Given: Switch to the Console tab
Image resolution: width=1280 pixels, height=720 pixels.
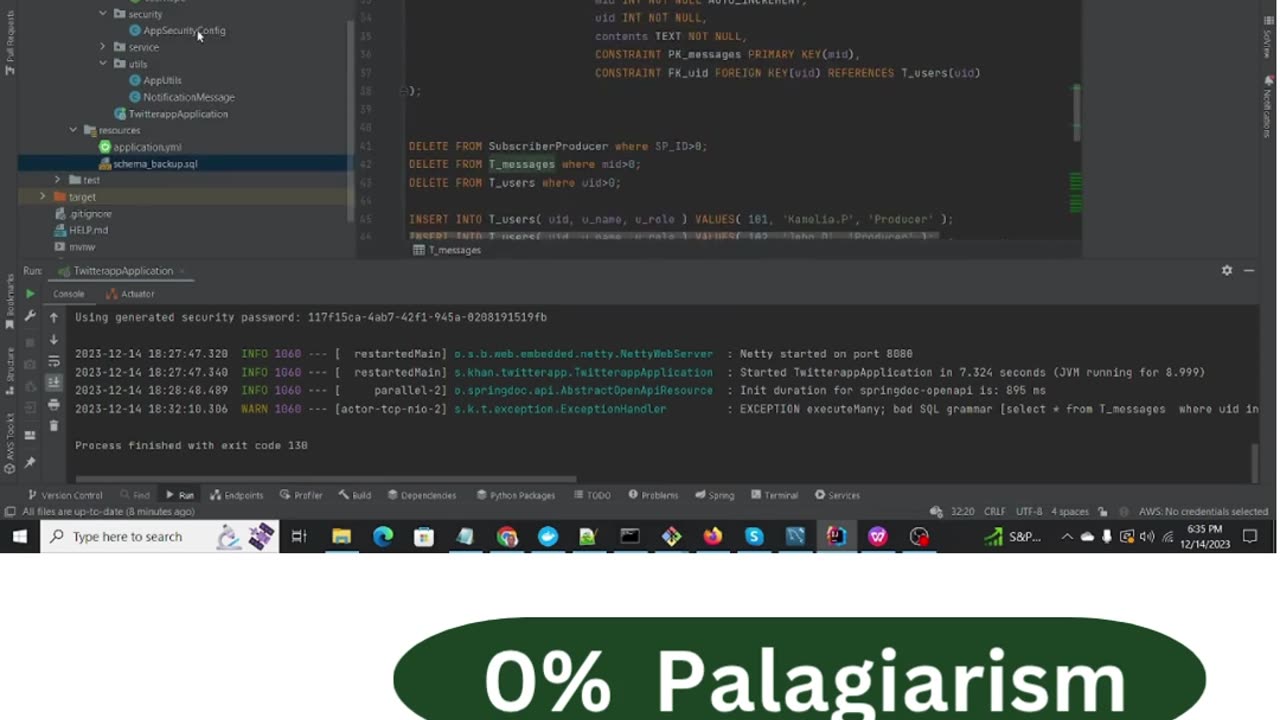Looking at the screenshot, I should pos(69,294).
